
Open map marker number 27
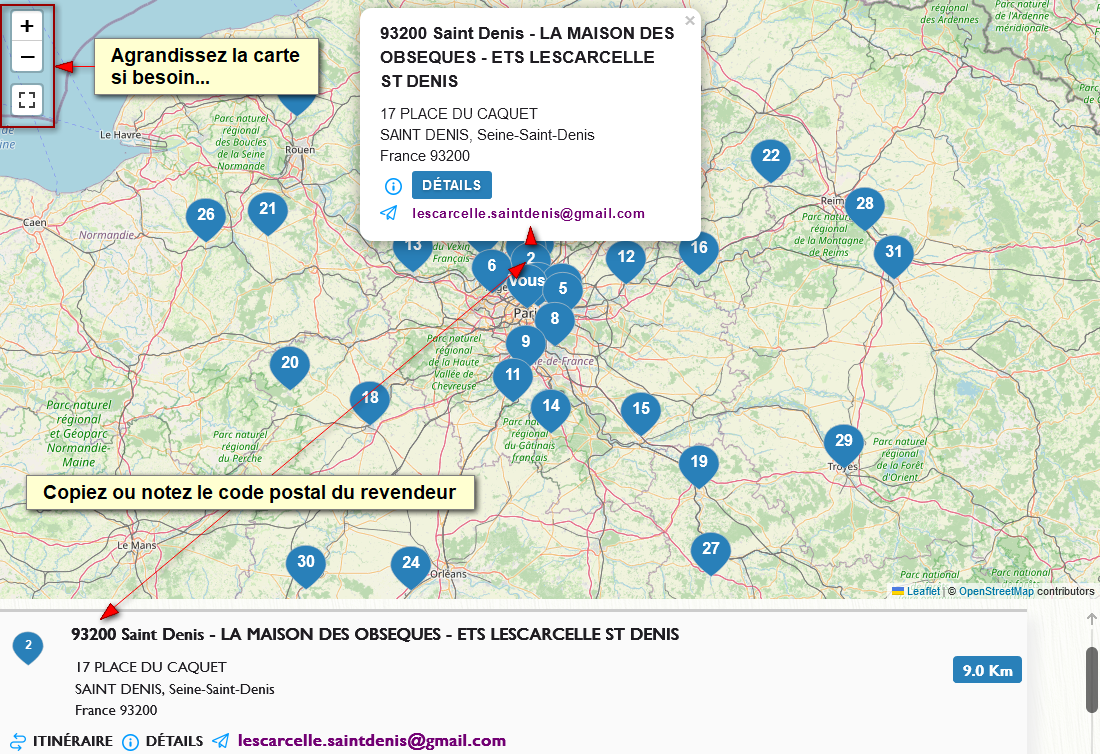tap(710, 550)
